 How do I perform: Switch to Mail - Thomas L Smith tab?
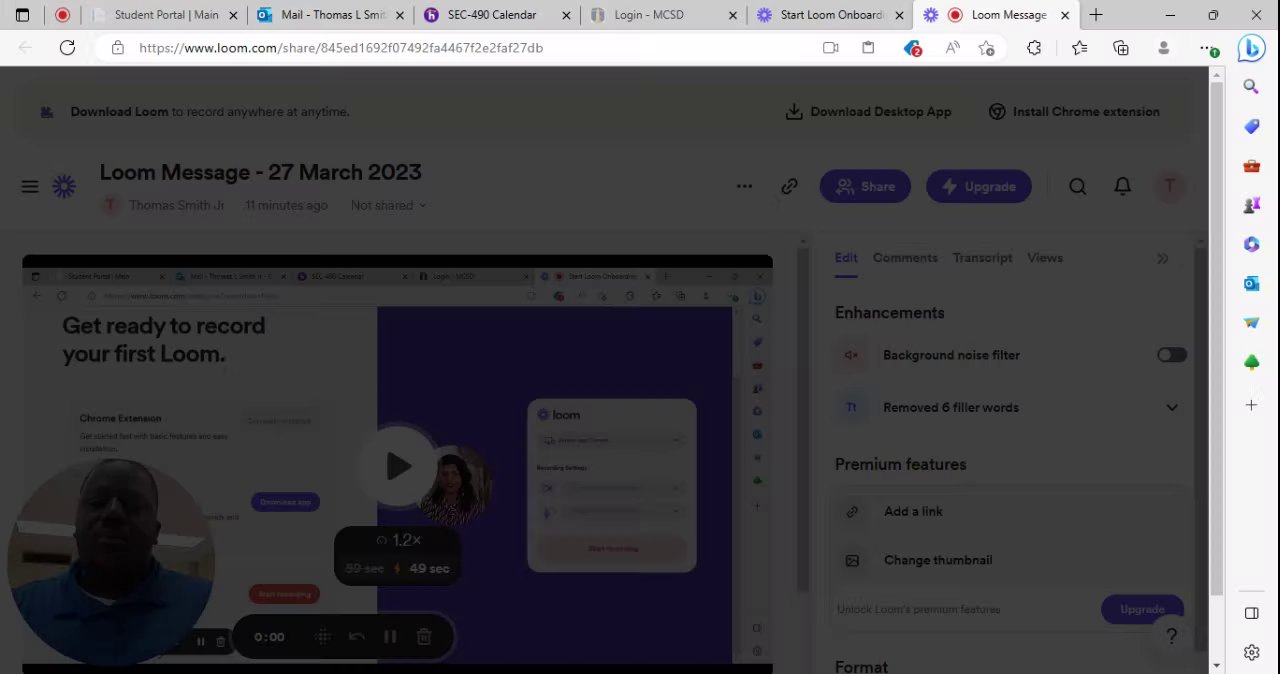pyautogui.click(x=330, y=15)
